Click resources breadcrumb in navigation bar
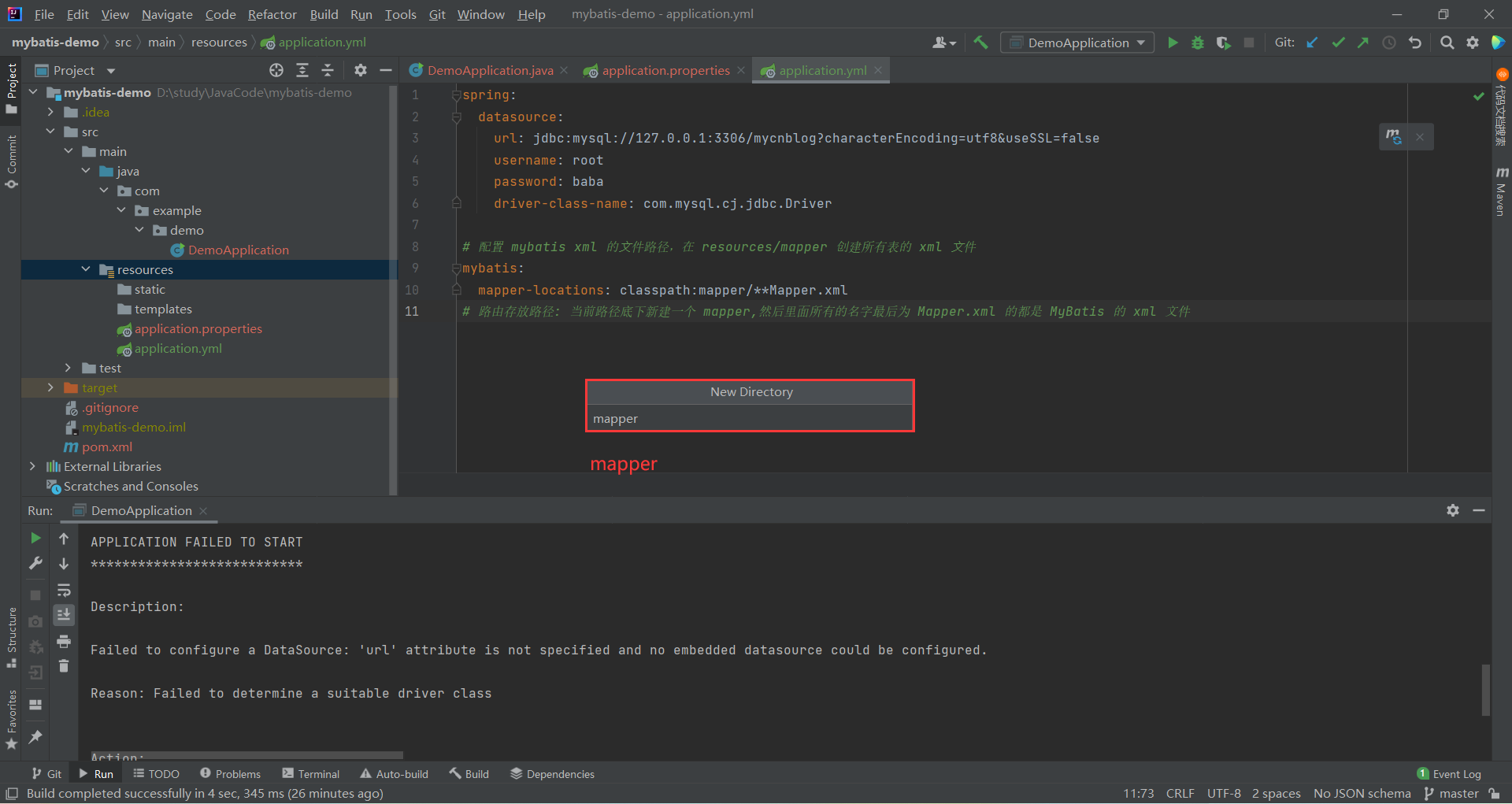This screenshot has width=1512, height=804. coord(219,43)
